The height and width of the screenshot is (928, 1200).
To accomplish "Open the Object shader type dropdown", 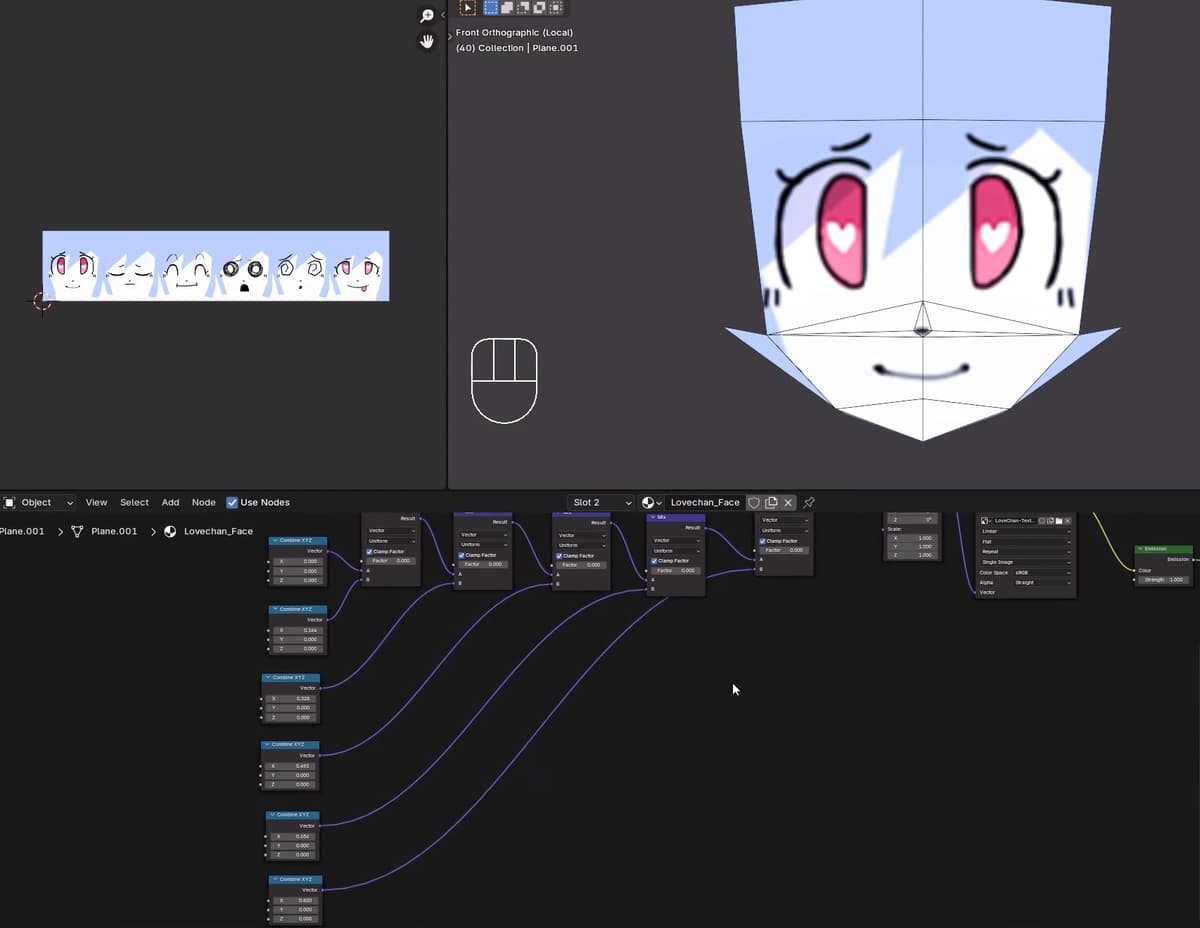I will pyautogui.click(x=39, y=502).
